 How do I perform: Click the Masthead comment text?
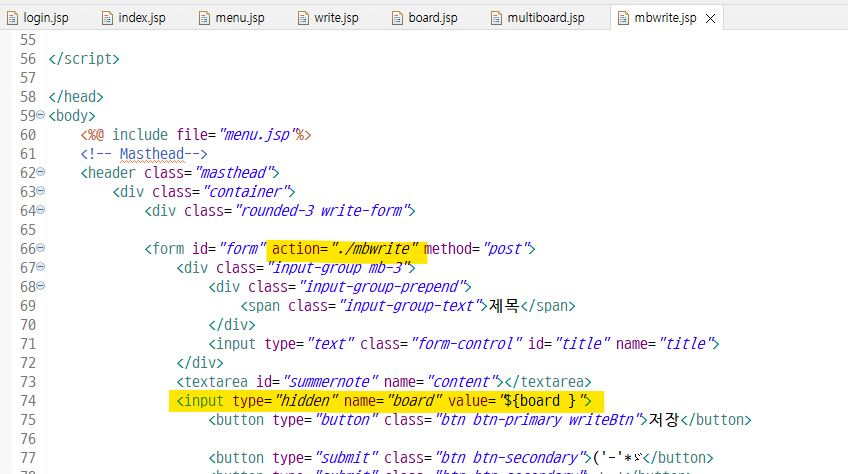[151, 154]
